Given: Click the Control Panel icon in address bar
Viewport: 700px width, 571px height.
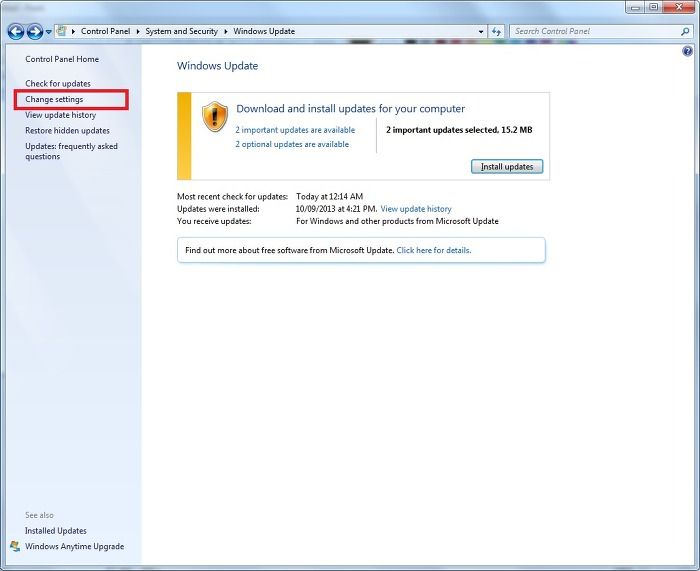Looking at the screenshot, I should point(61,31).
